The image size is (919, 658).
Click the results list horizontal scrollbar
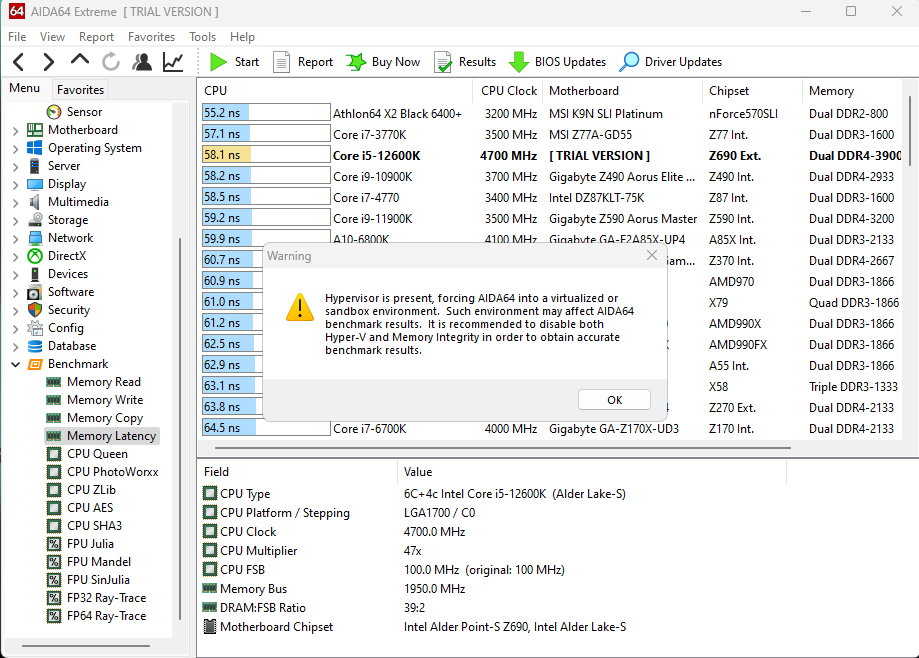point(502,448)
